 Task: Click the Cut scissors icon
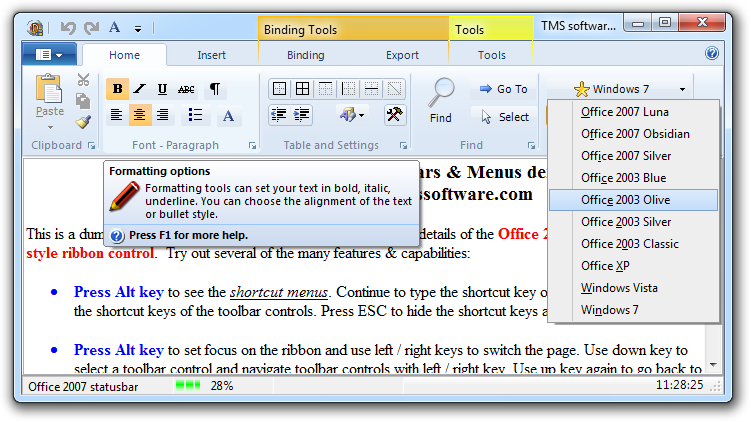coord(83,80)
